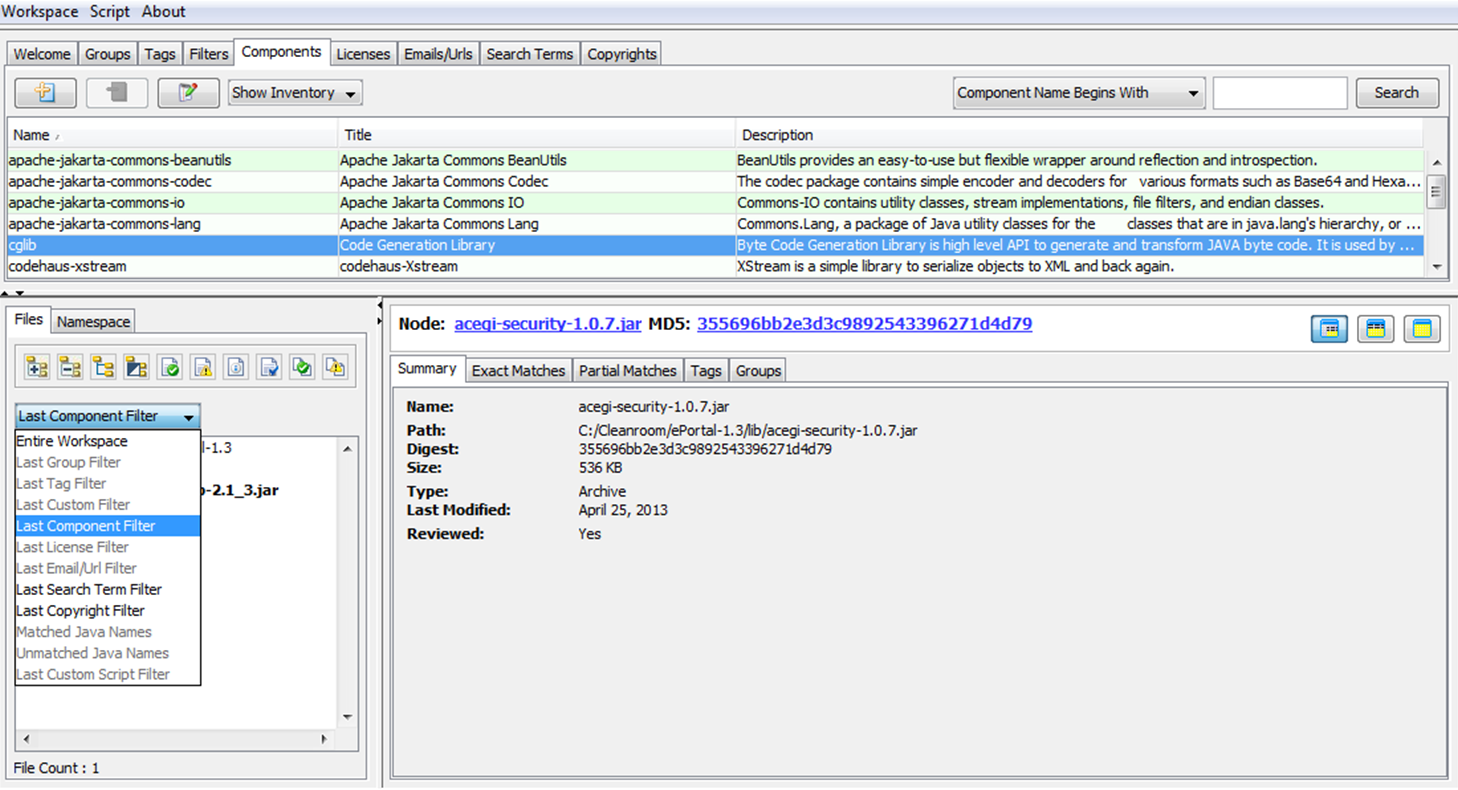Viewport: 1458px width, 790px height.
Task: Sort components by Name column header
Action: (x=173, y=135)
